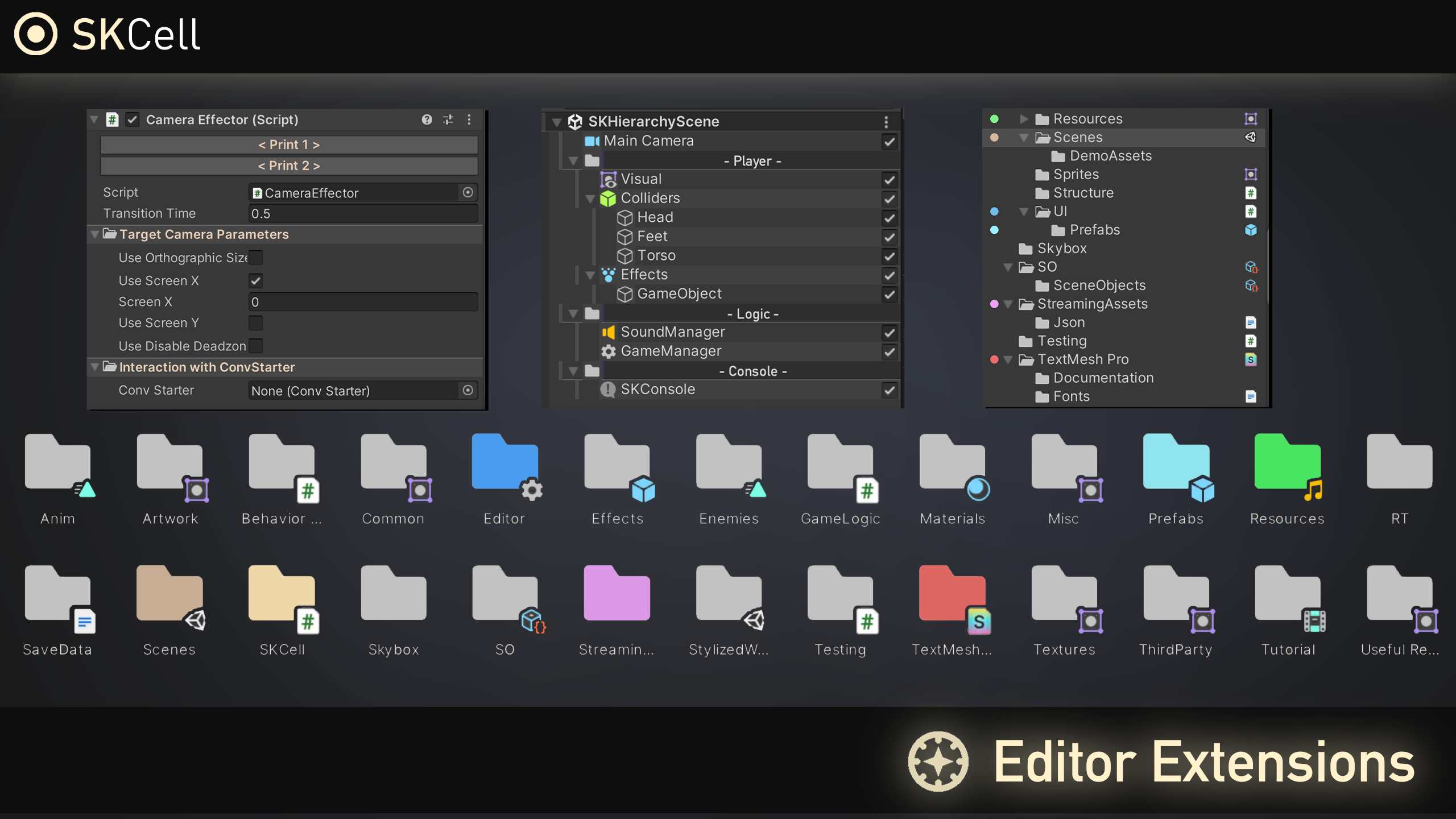Open the yellow SKCell folder icon
Screen dimensions: 1456x819
click(283, 598)
